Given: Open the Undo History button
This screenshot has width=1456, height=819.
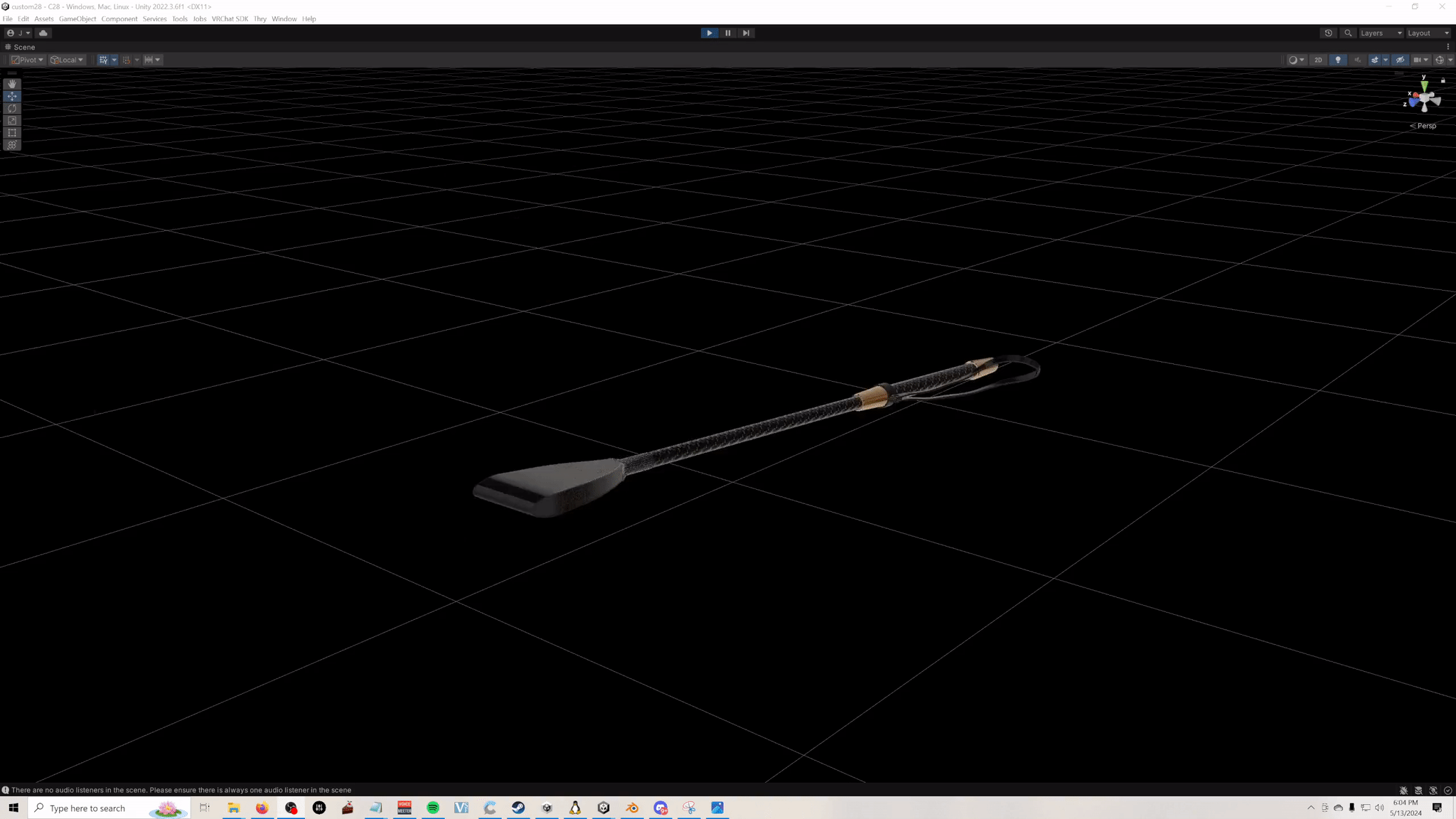Looking at the screenshot, I should tap(1328, 33).
